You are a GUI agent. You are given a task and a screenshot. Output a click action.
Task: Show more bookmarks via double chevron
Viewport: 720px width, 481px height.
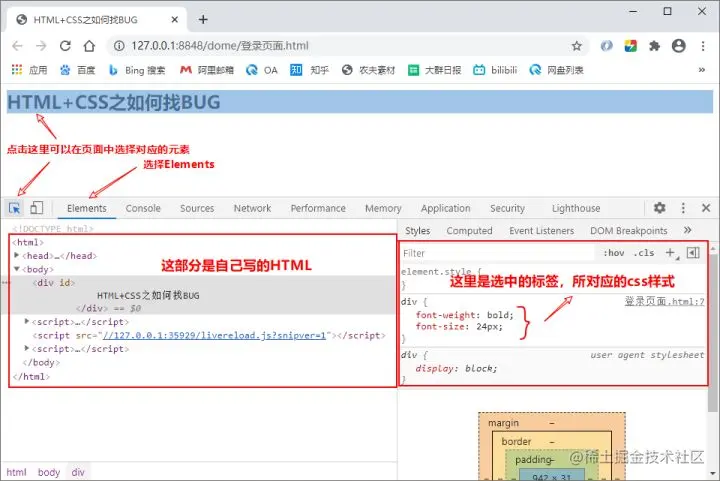point(702,70)
